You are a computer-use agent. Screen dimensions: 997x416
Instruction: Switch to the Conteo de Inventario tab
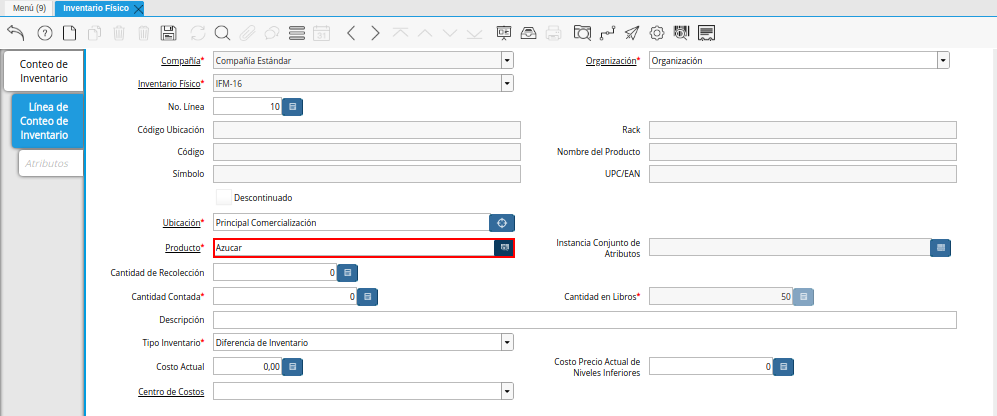coord(44,71)
